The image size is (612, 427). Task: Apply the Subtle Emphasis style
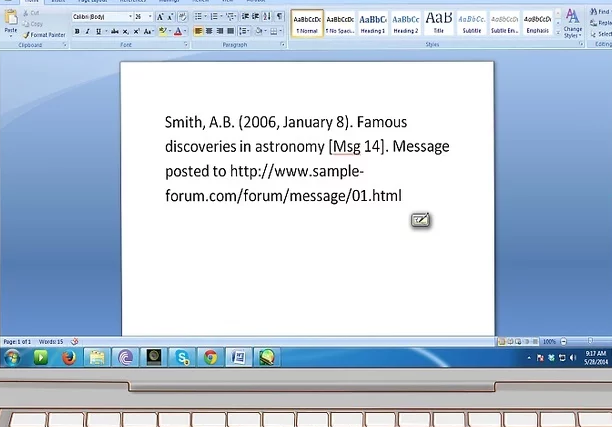(x=505, y=23)
